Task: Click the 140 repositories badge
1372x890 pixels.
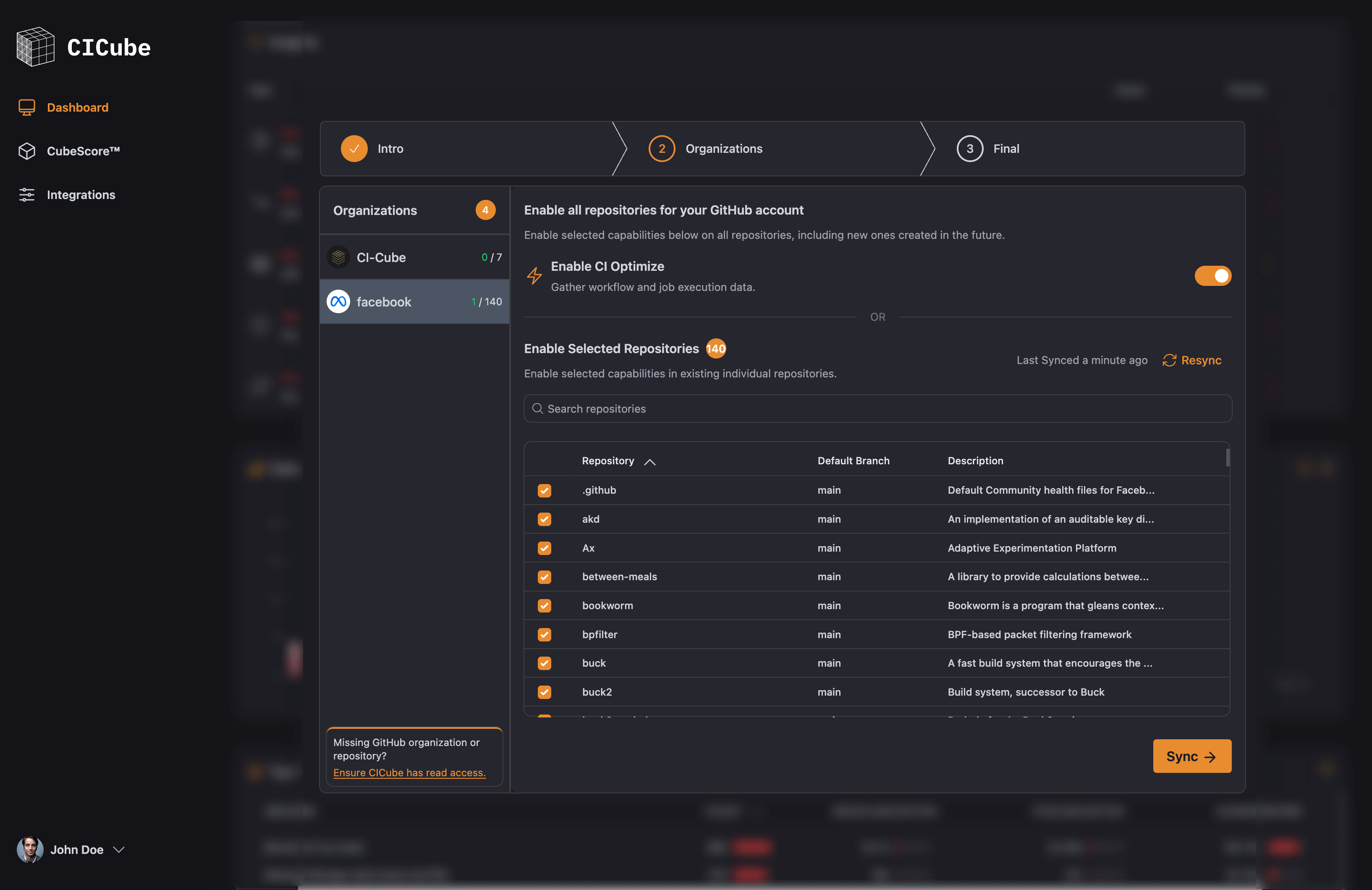Action: pos(716,349)
